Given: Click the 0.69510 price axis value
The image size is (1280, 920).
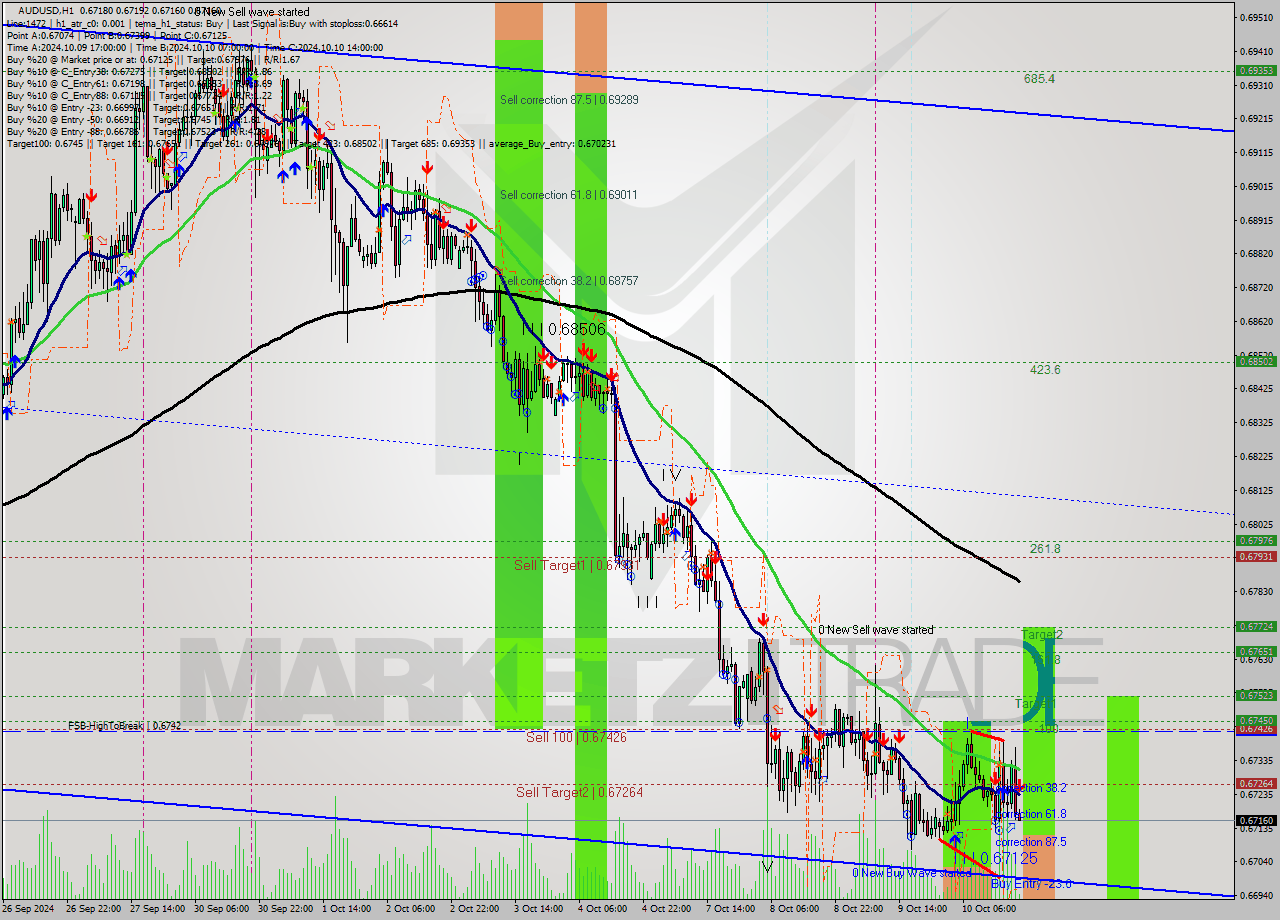Looking at the screenshot, I should (x=1256, y=17).
